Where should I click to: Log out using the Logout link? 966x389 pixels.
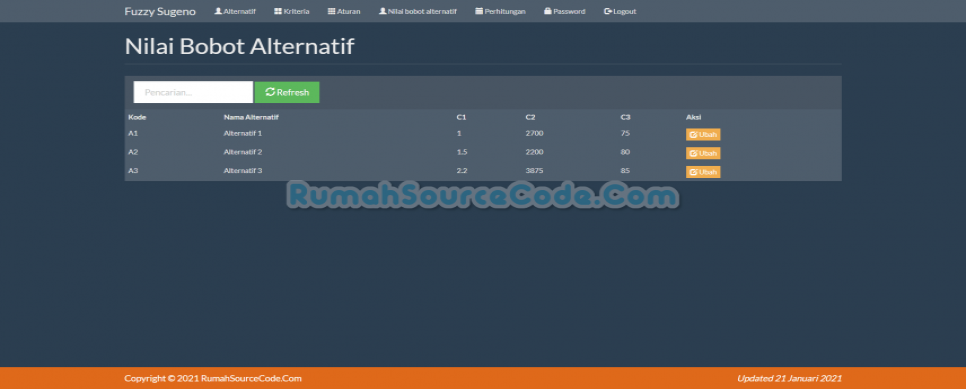620,11
